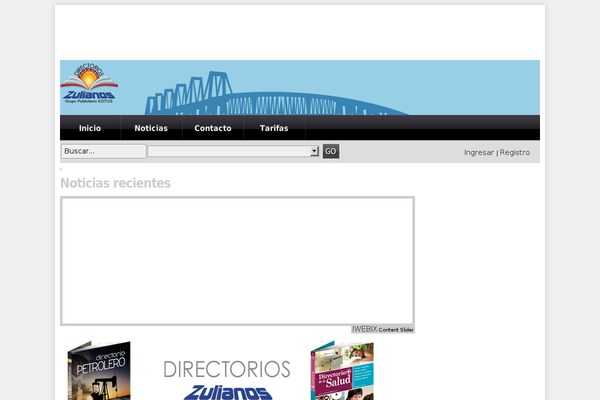Open the Directorio de la Salud cover
This screenshot has height=400, width=600.
click(x=341, y=372)
